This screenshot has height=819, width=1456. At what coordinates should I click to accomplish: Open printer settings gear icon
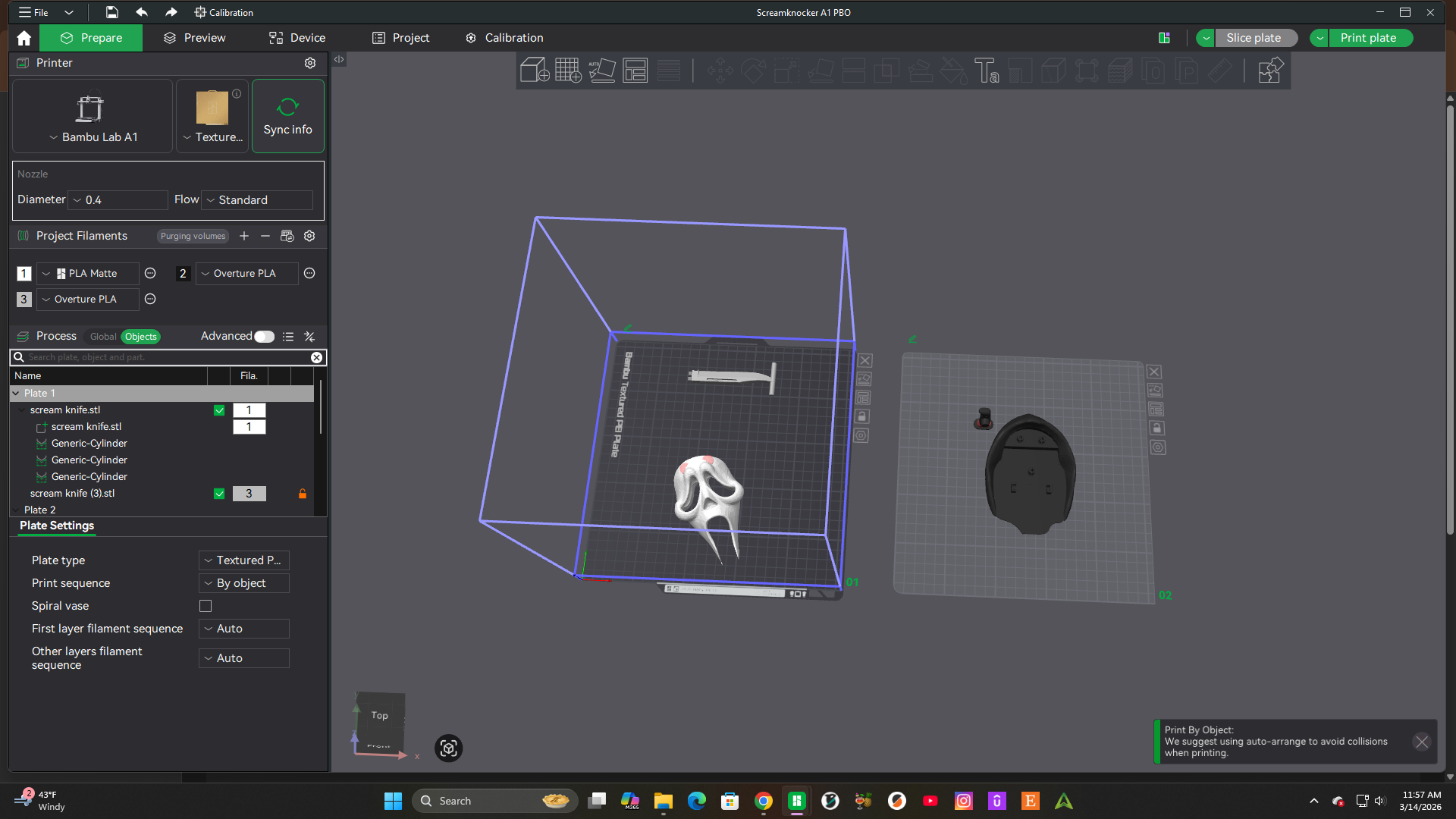pyautogui.click(x=310, y=63)
